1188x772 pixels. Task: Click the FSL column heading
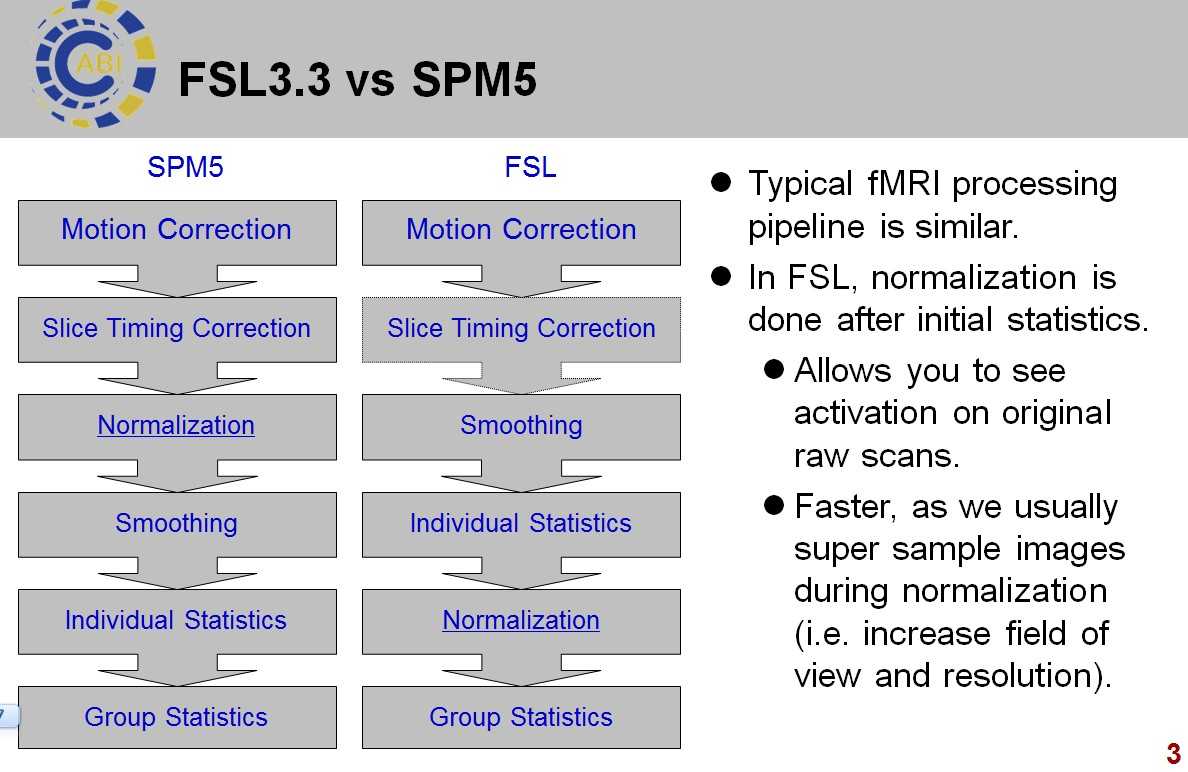(530, 167)
